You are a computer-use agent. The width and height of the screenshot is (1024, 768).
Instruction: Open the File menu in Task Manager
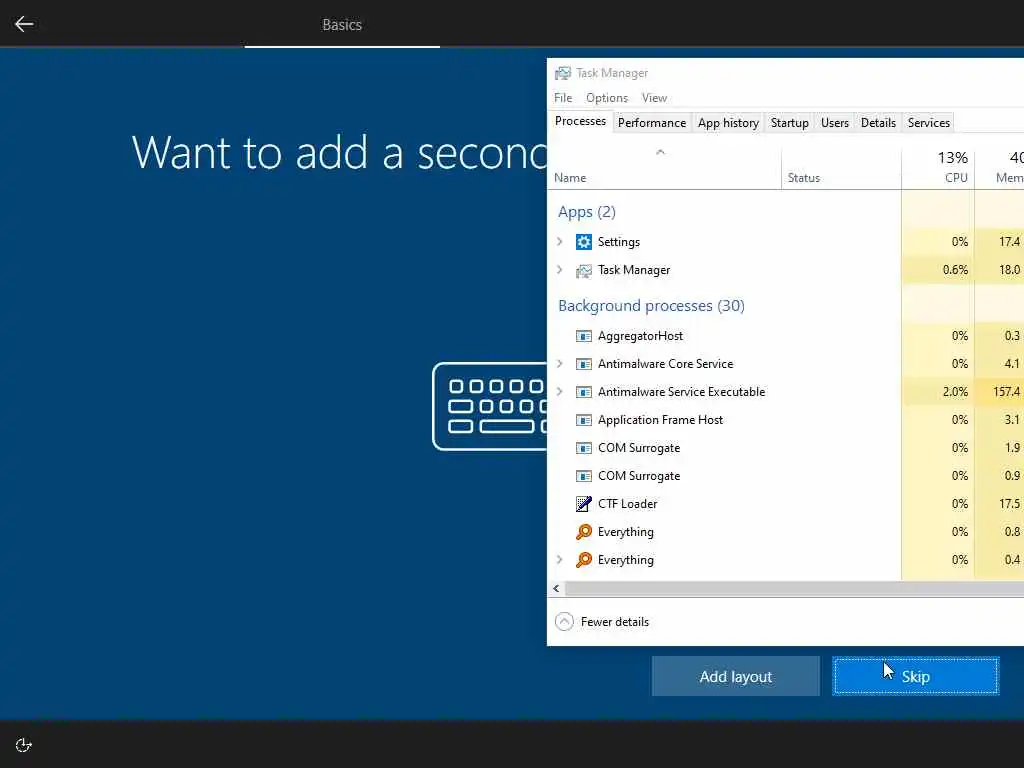(563, 98)
